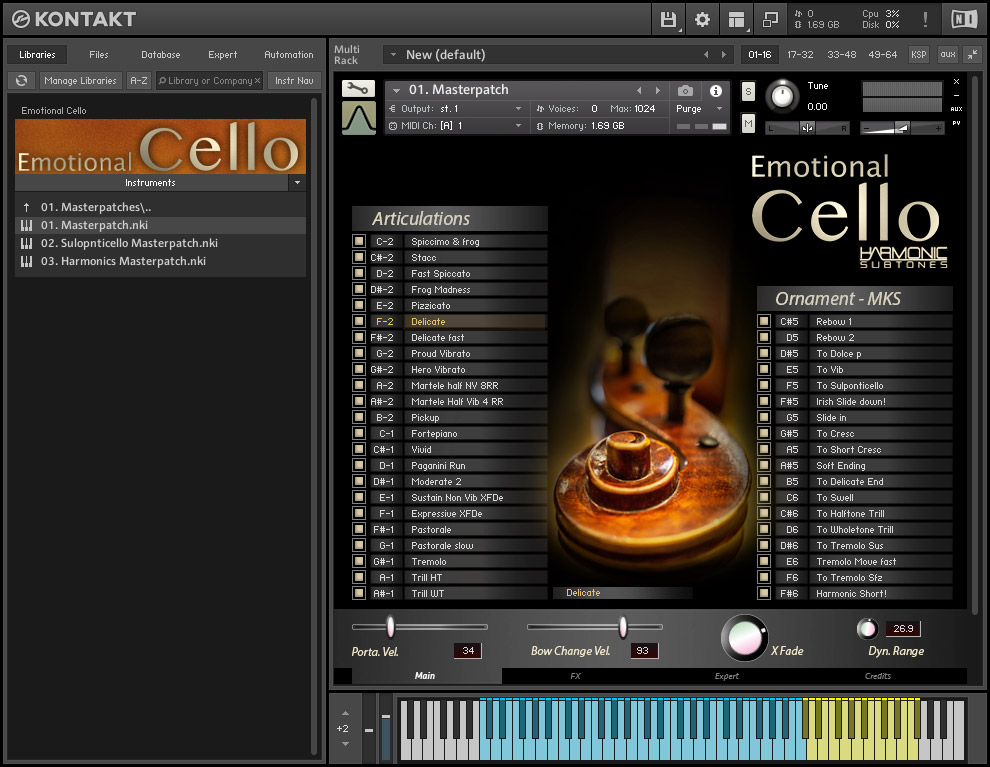990x767 pixels.
Task: Expand the Instruments dropdown in library
Action: tap(297, 183)
